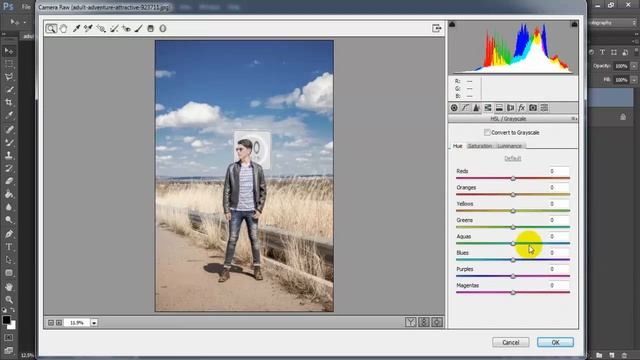Open the HSL / Grayscale panel flyout menu
The image size is (640, 360).
tap(574, 119)
